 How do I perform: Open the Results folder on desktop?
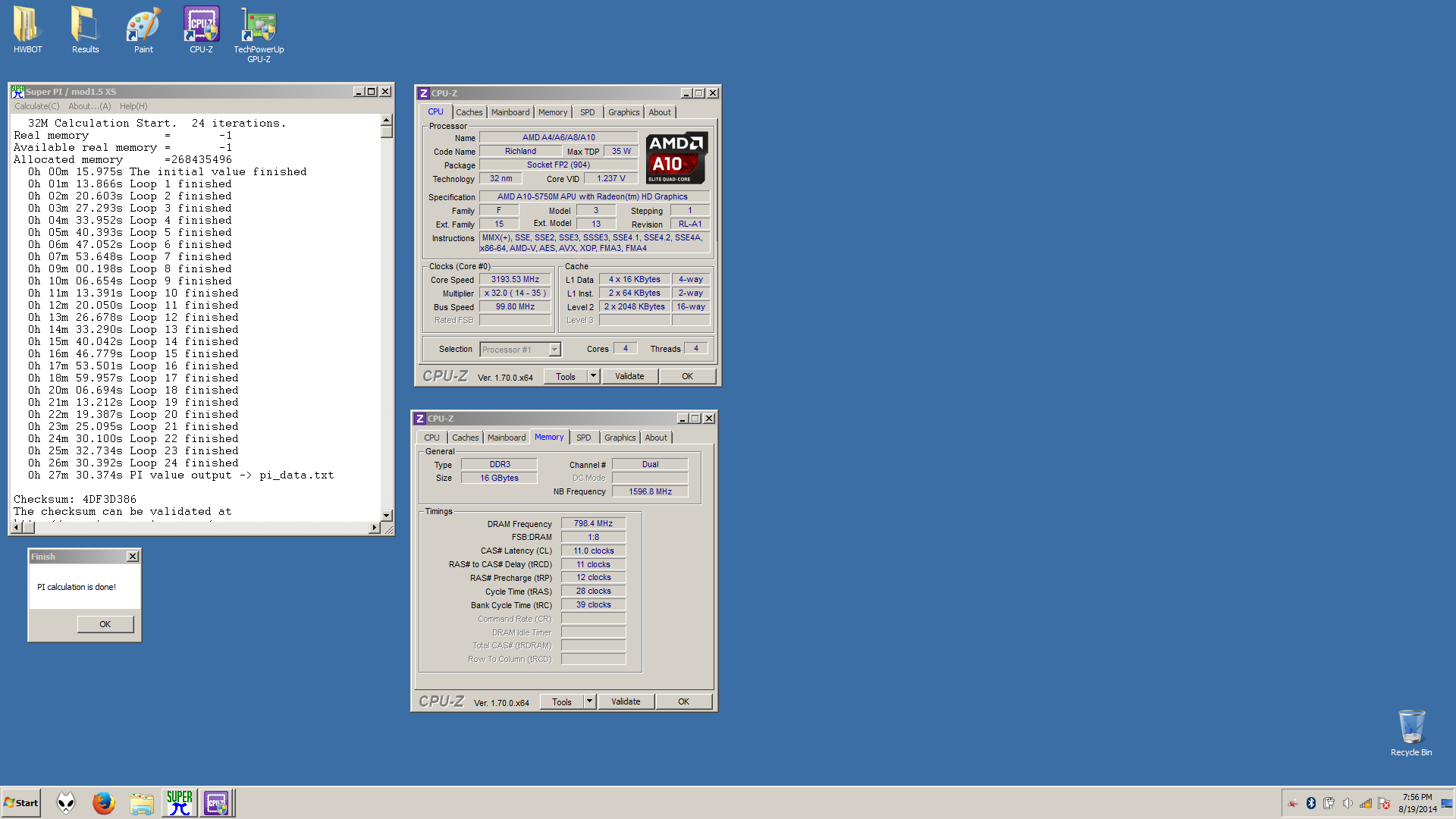85,30
